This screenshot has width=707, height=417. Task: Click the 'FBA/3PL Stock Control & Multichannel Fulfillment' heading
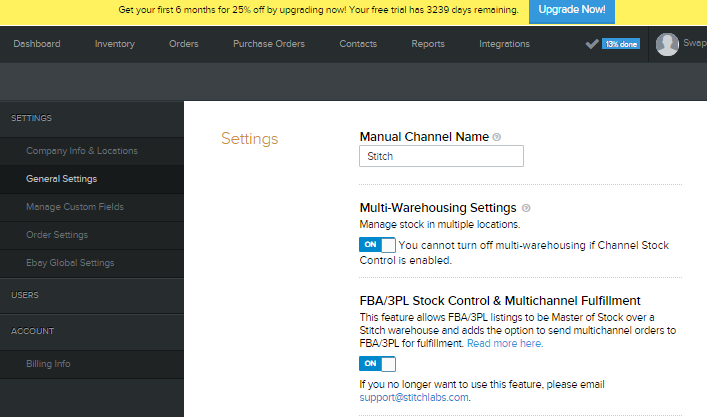click(500, 301)
